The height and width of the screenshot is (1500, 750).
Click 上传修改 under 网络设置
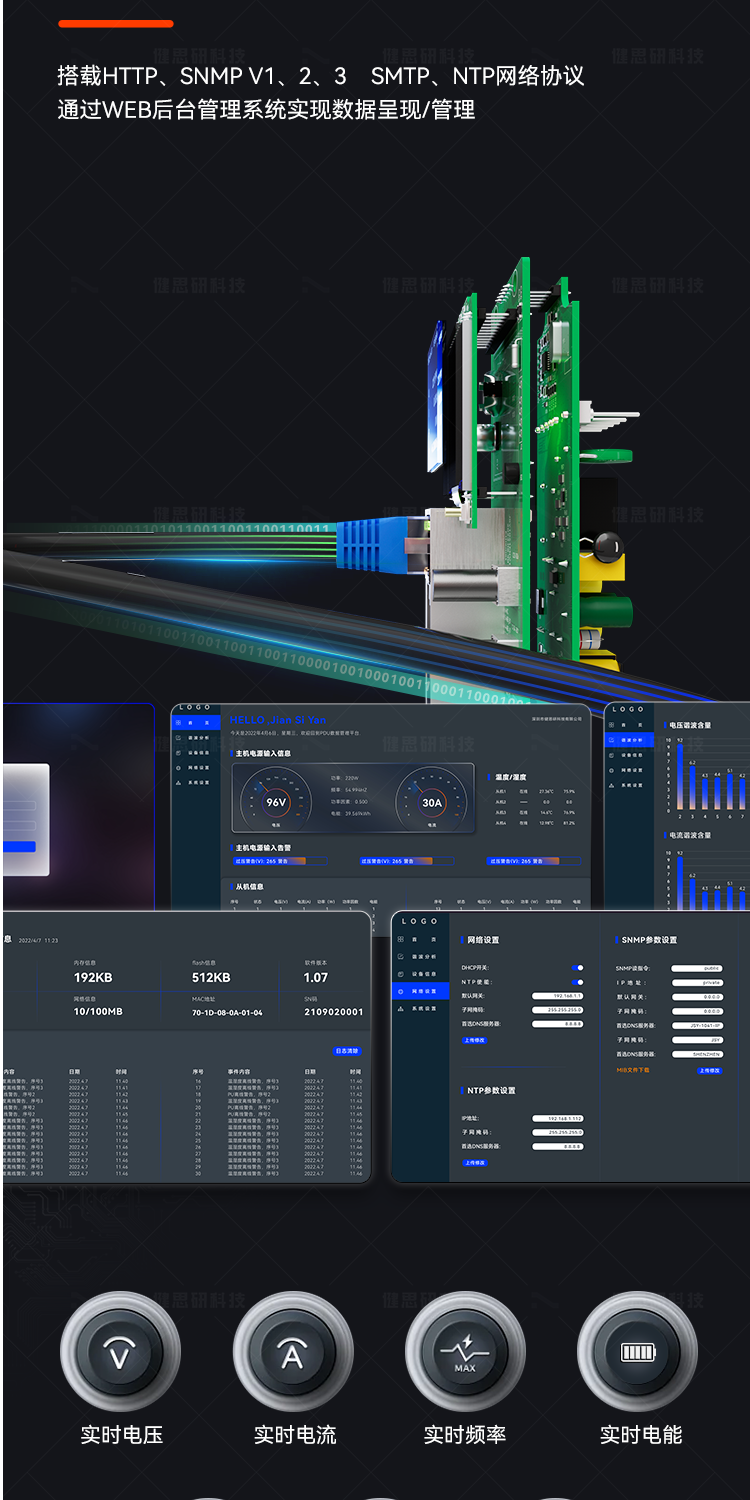[x=475, y=1040]
